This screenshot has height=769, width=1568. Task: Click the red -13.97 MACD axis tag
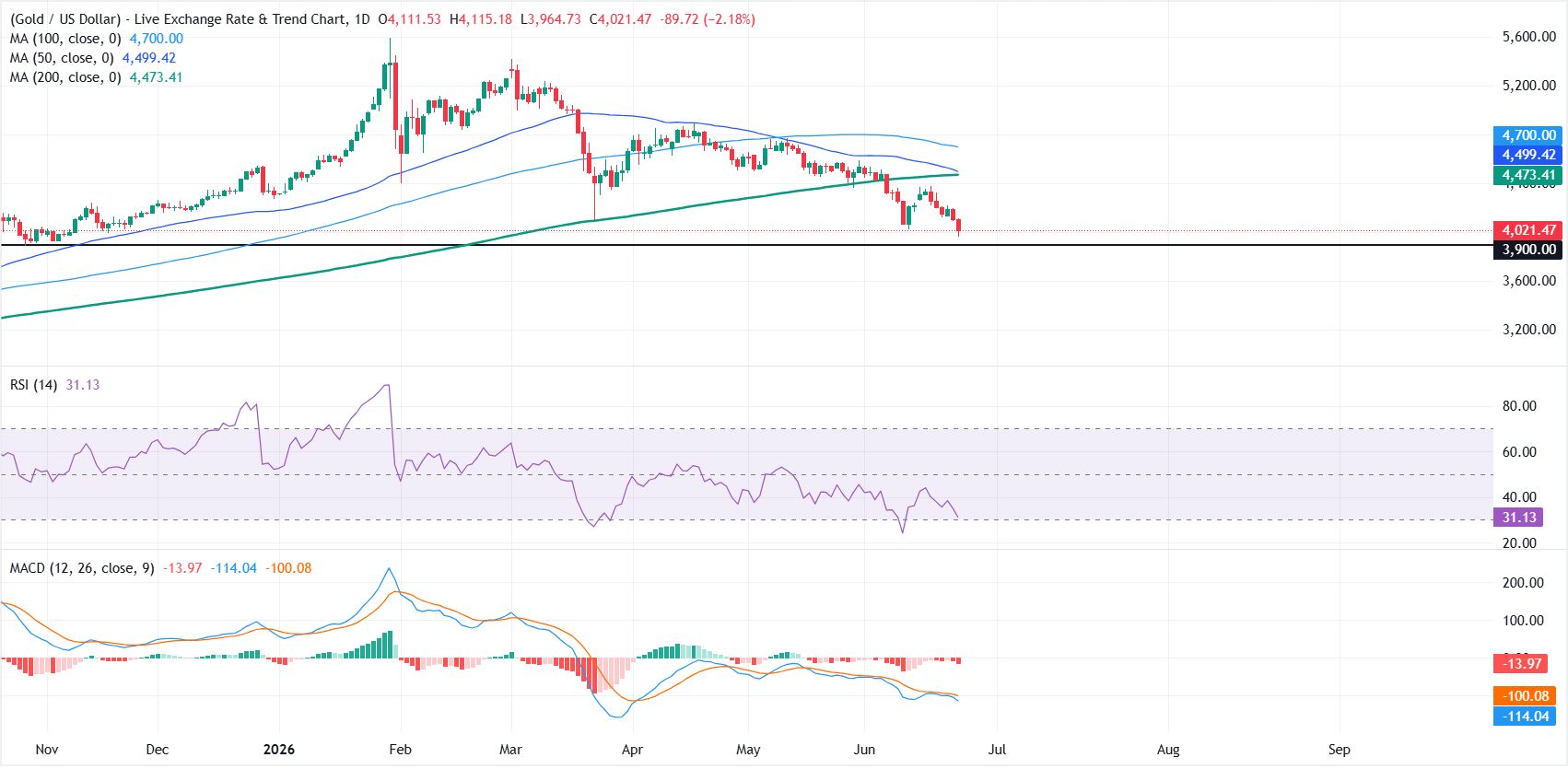(1521, 663)
